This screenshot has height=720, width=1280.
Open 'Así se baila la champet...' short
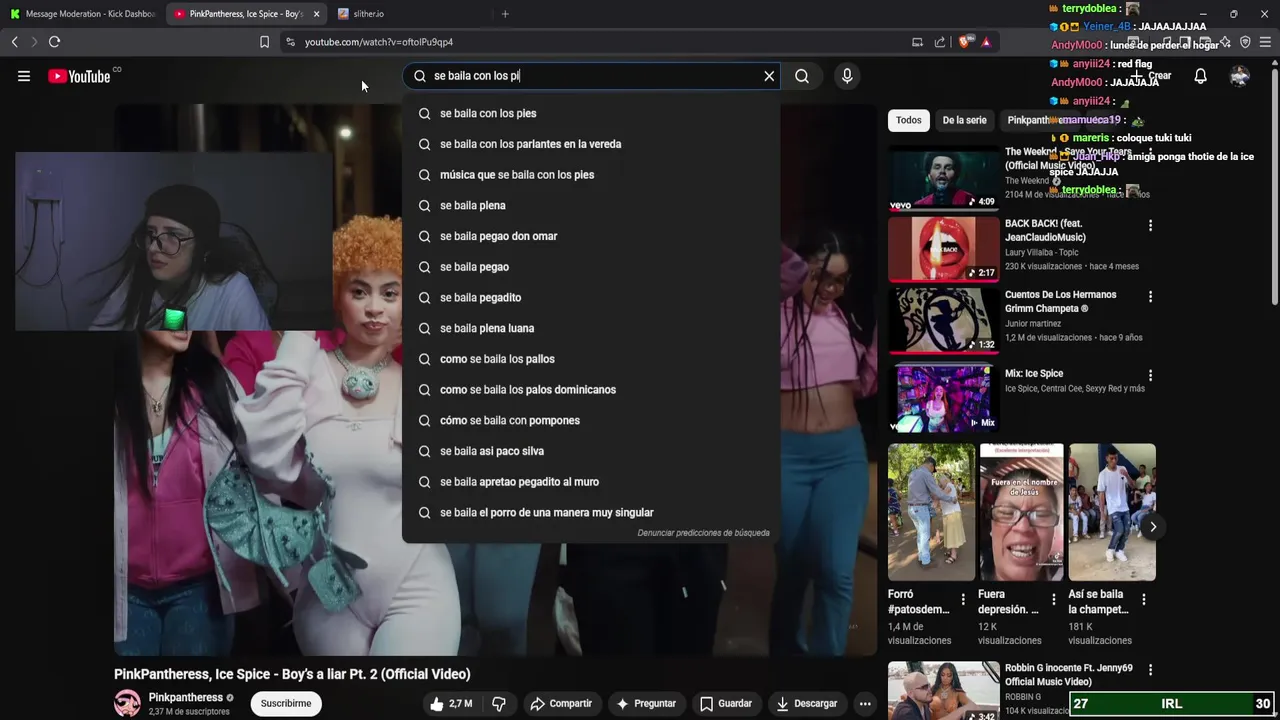coord(1112,512)
